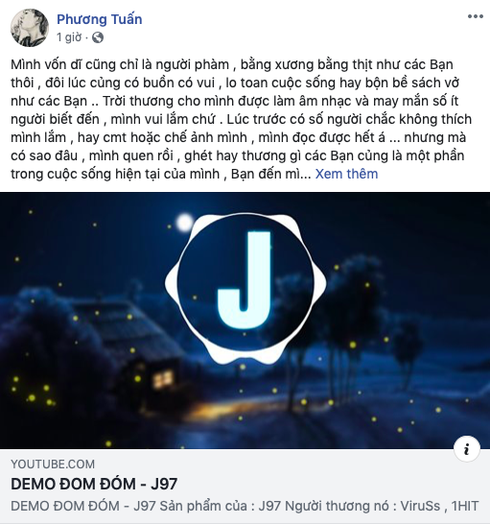Click the round info icon on preview

(467, 449)
